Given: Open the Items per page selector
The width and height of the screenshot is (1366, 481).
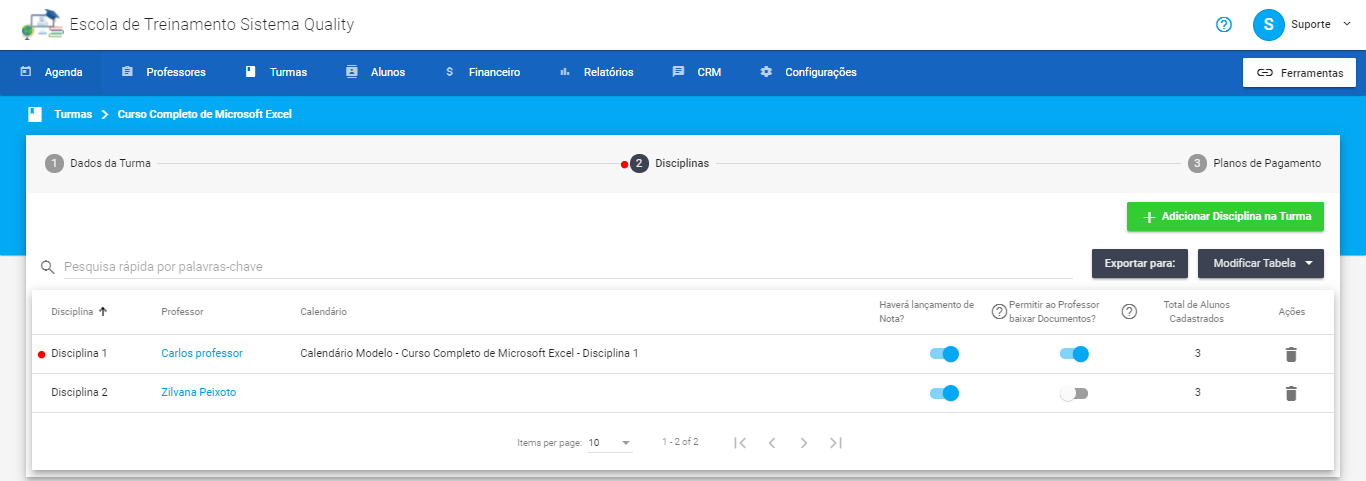Looking at the screenshot, I should [x=610, y=443].
